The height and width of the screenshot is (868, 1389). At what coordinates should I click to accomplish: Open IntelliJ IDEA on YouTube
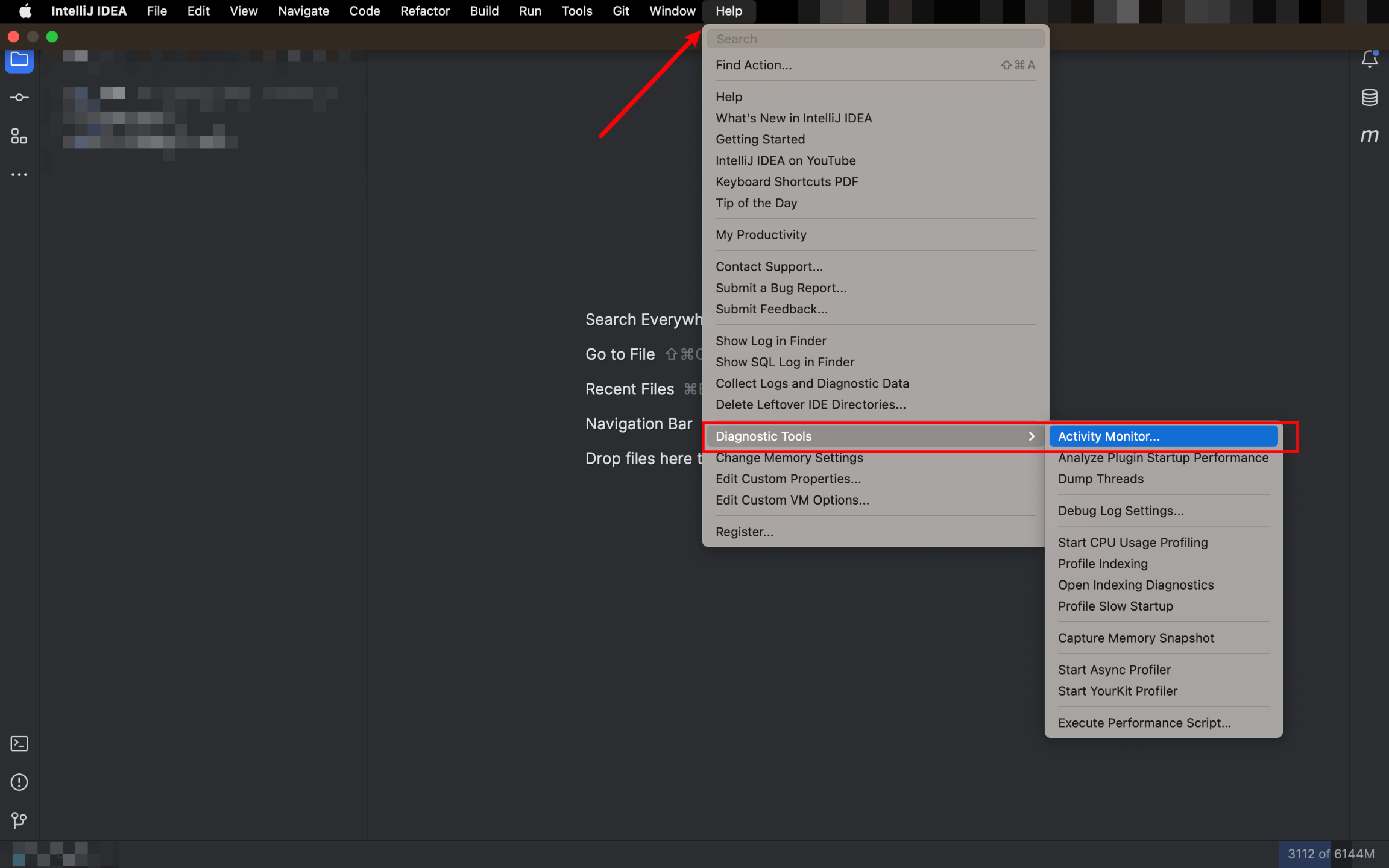pos(875,160)
